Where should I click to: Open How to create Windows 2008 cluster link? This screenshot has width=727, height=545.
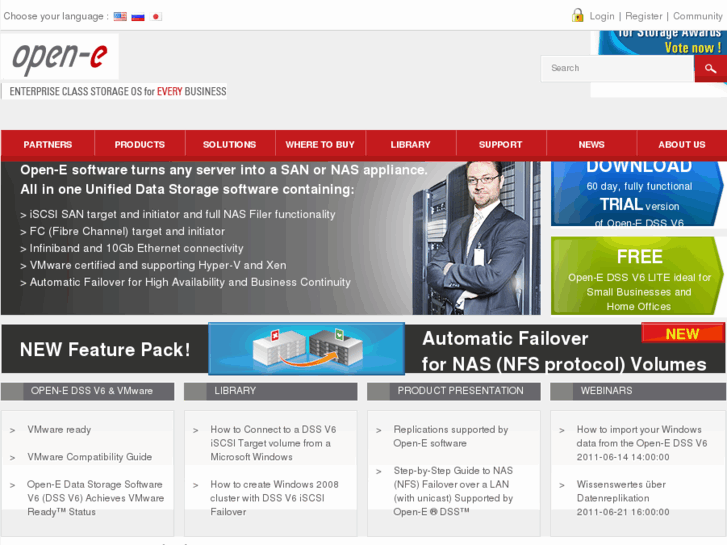click(x=274, y=498)
